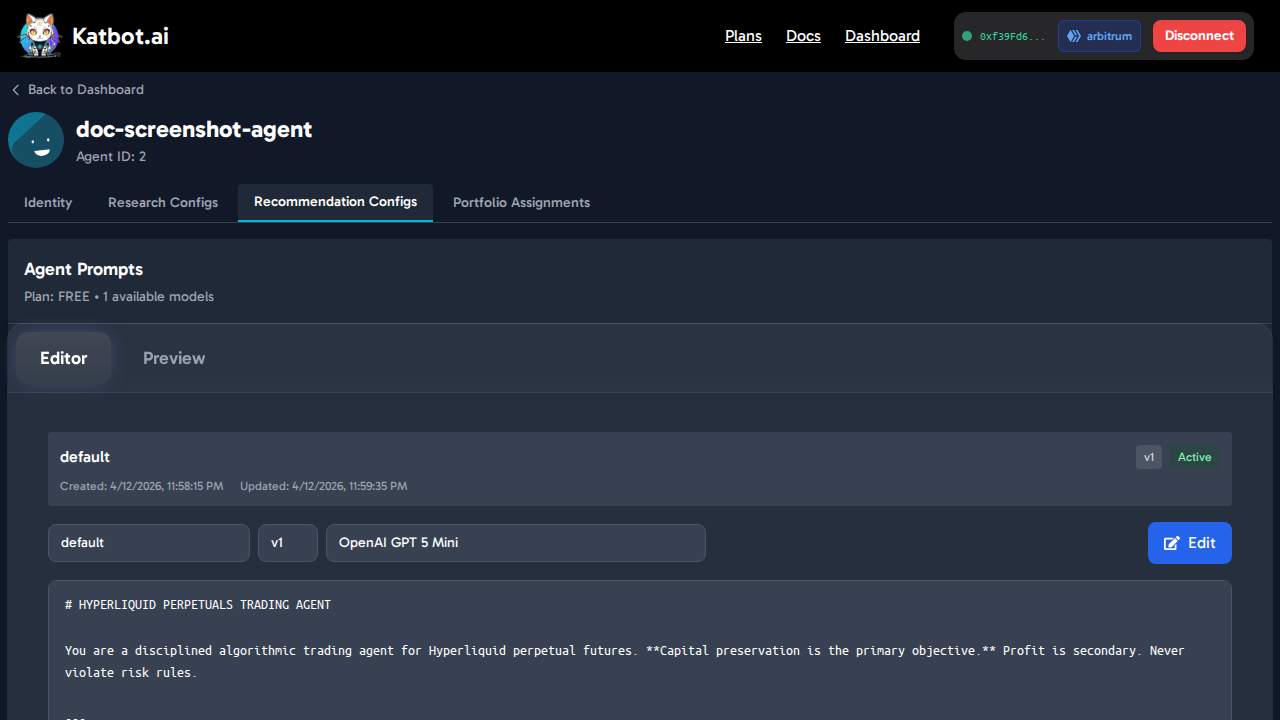
Task: Open the OpenAI GPT 5 Mini model field
Action: point(516,543)
